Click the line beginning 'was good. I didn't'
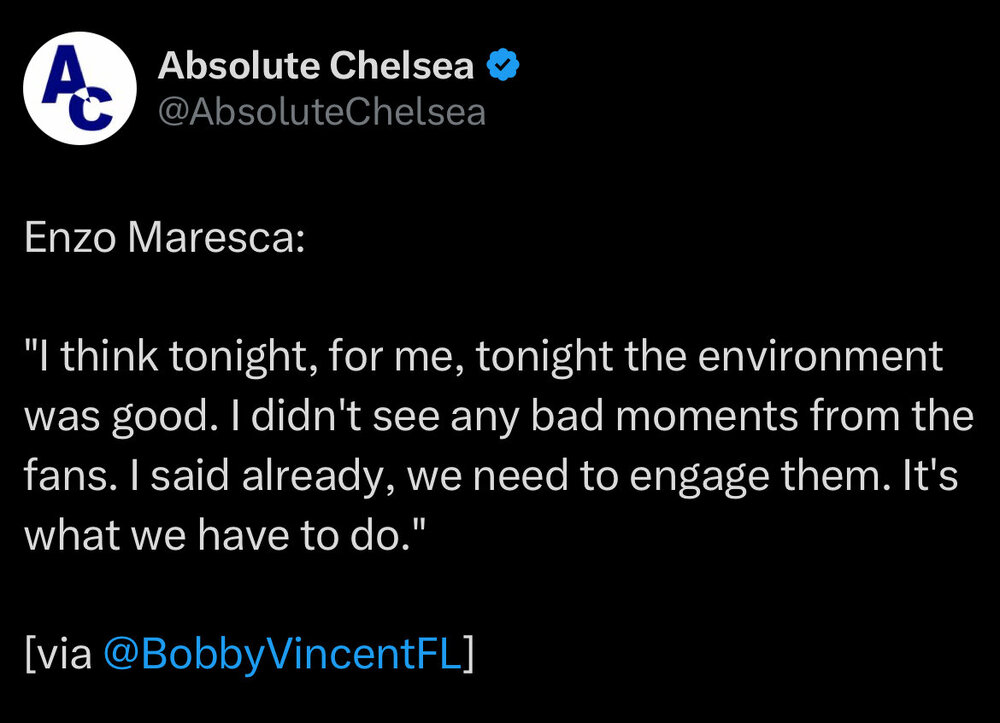 [499, 416]
